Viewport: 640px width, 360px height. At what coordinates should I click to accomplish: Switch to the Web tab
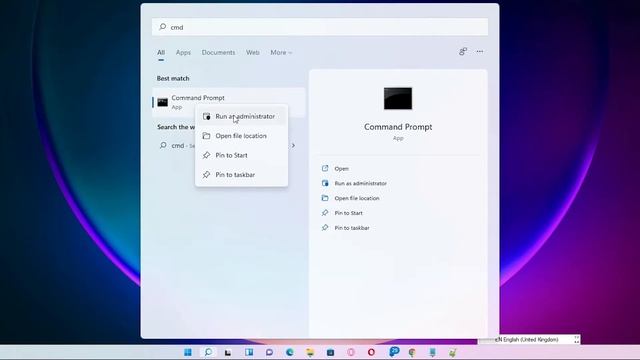coord(253,53)
